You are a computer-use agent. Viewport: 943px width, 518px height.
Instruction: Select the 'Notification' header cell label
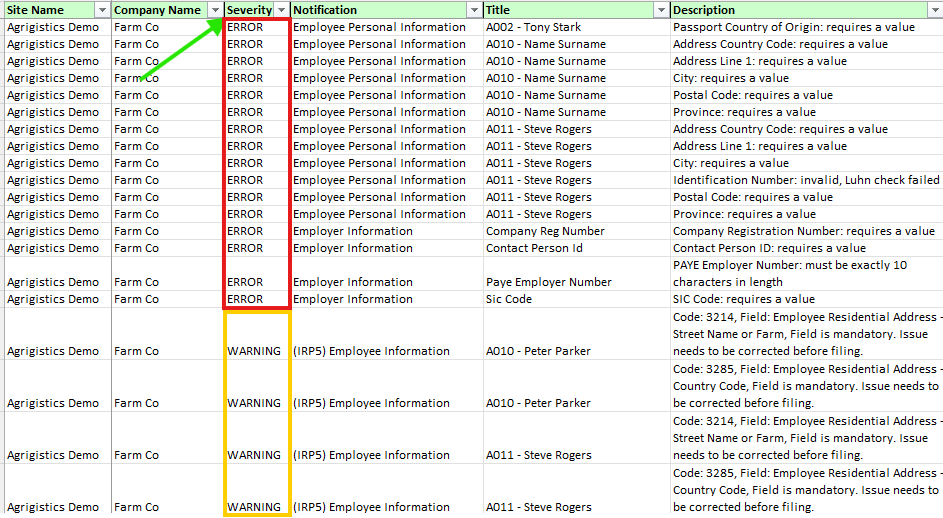pyautogui.click(x=325, y=10)
